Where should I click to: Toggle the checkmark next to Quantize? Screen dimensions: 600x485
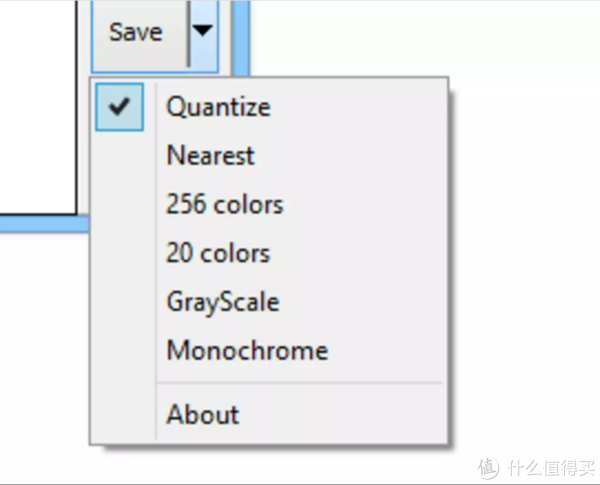[x=120, y=107]
